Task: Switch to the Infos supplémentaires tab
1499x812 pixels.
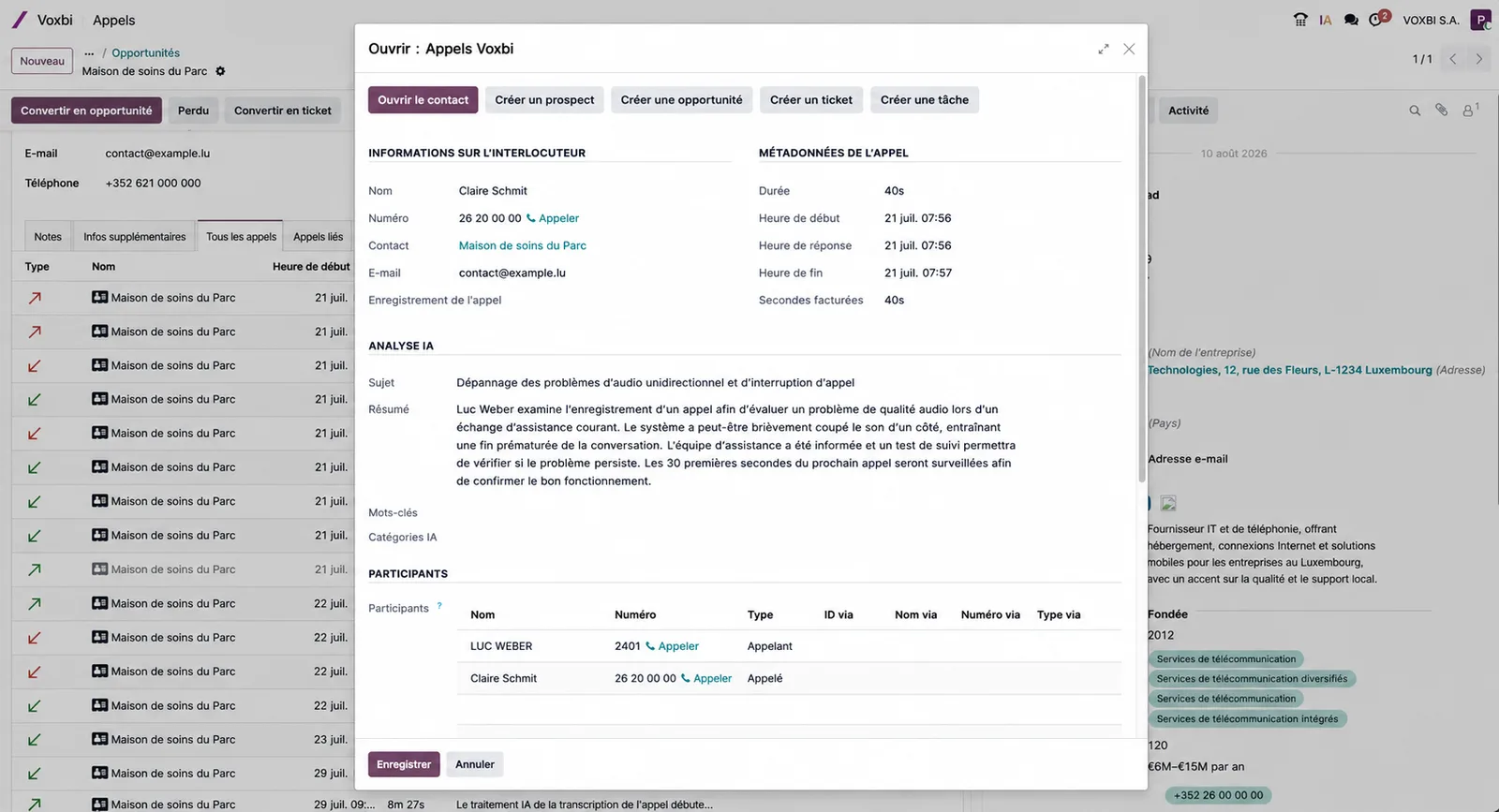Action: [135, 237]
